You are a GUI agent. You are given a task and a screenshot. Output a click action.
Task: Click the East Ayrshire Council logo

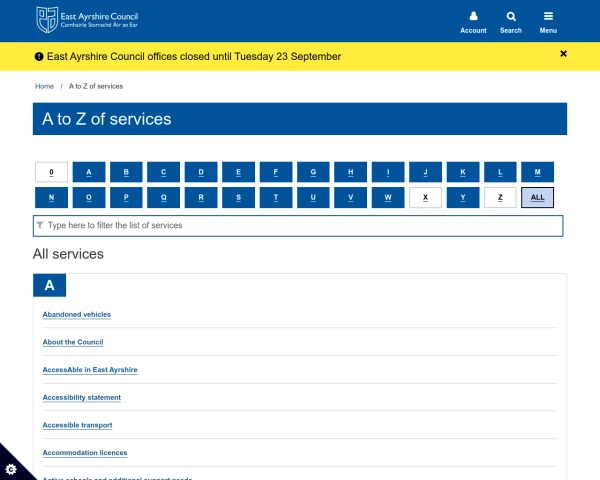tap(87, 18)
